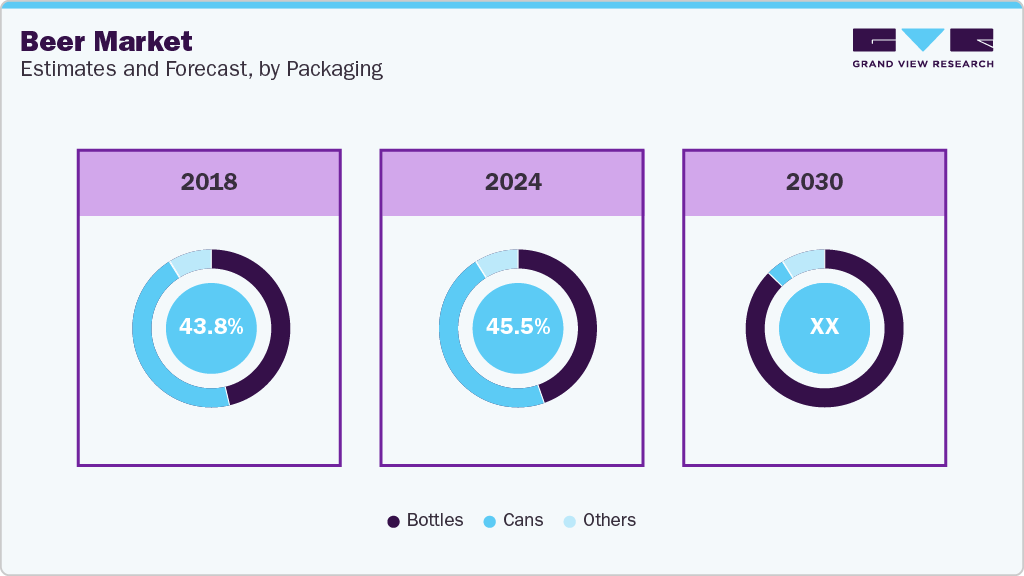Click the Bottles legend dot
This screenshot has height=576, width=1024.
(393, 521)
